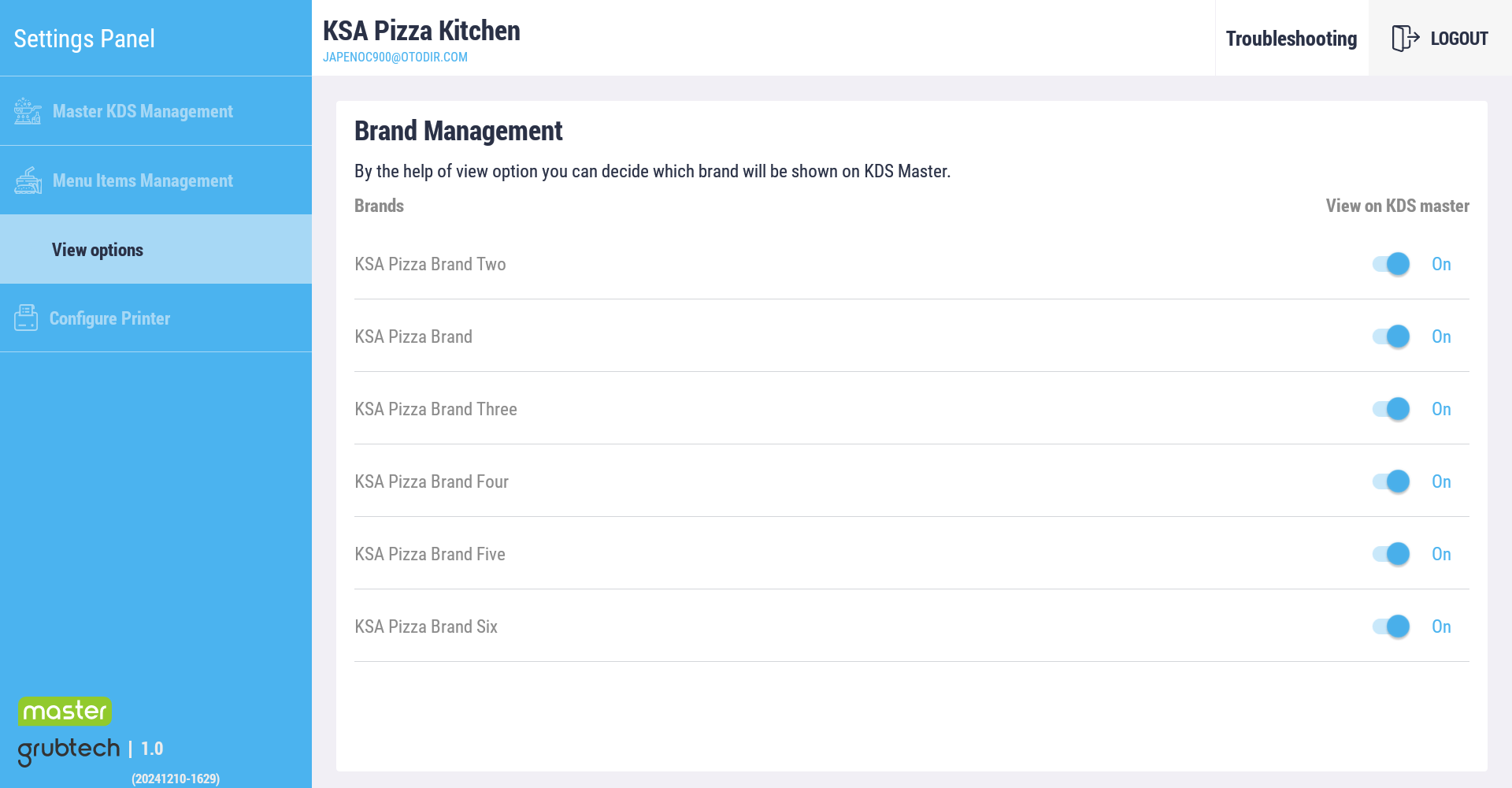
Task: Go to Configure Printer page
Action: (156, 318)
